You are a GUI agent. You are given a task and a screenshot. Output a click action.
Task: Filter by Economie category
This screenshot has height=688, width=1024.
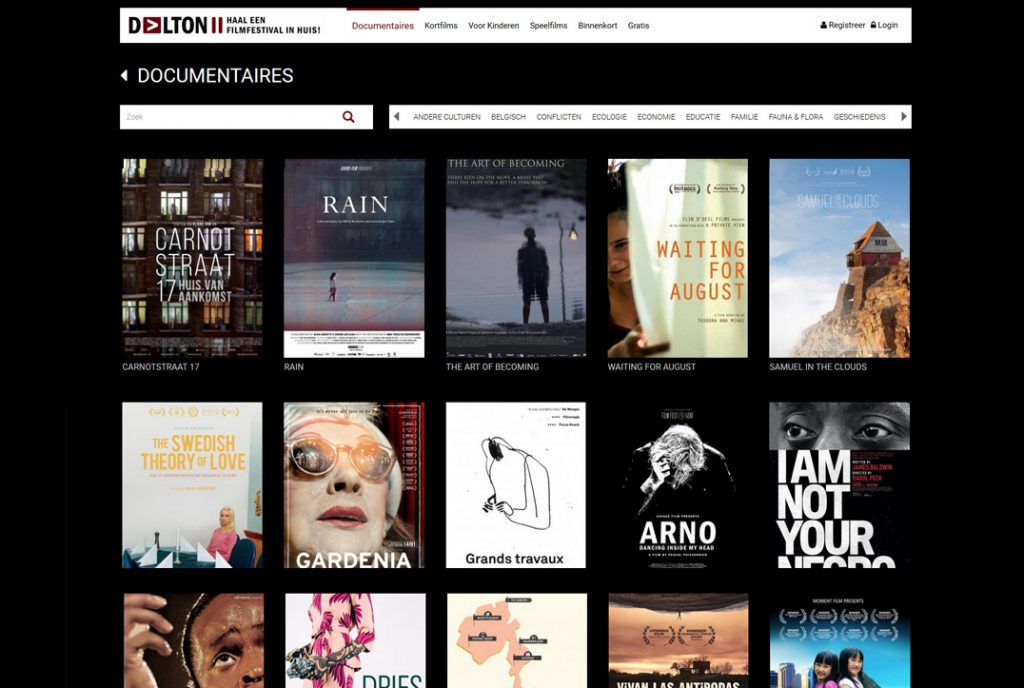tap(656, 117)
